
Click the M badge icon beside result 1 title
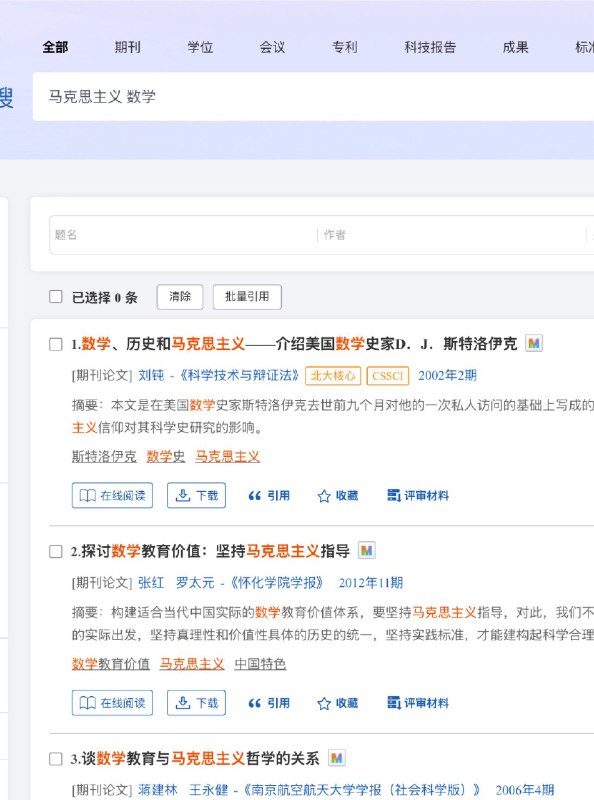click(x=534, y=343)
